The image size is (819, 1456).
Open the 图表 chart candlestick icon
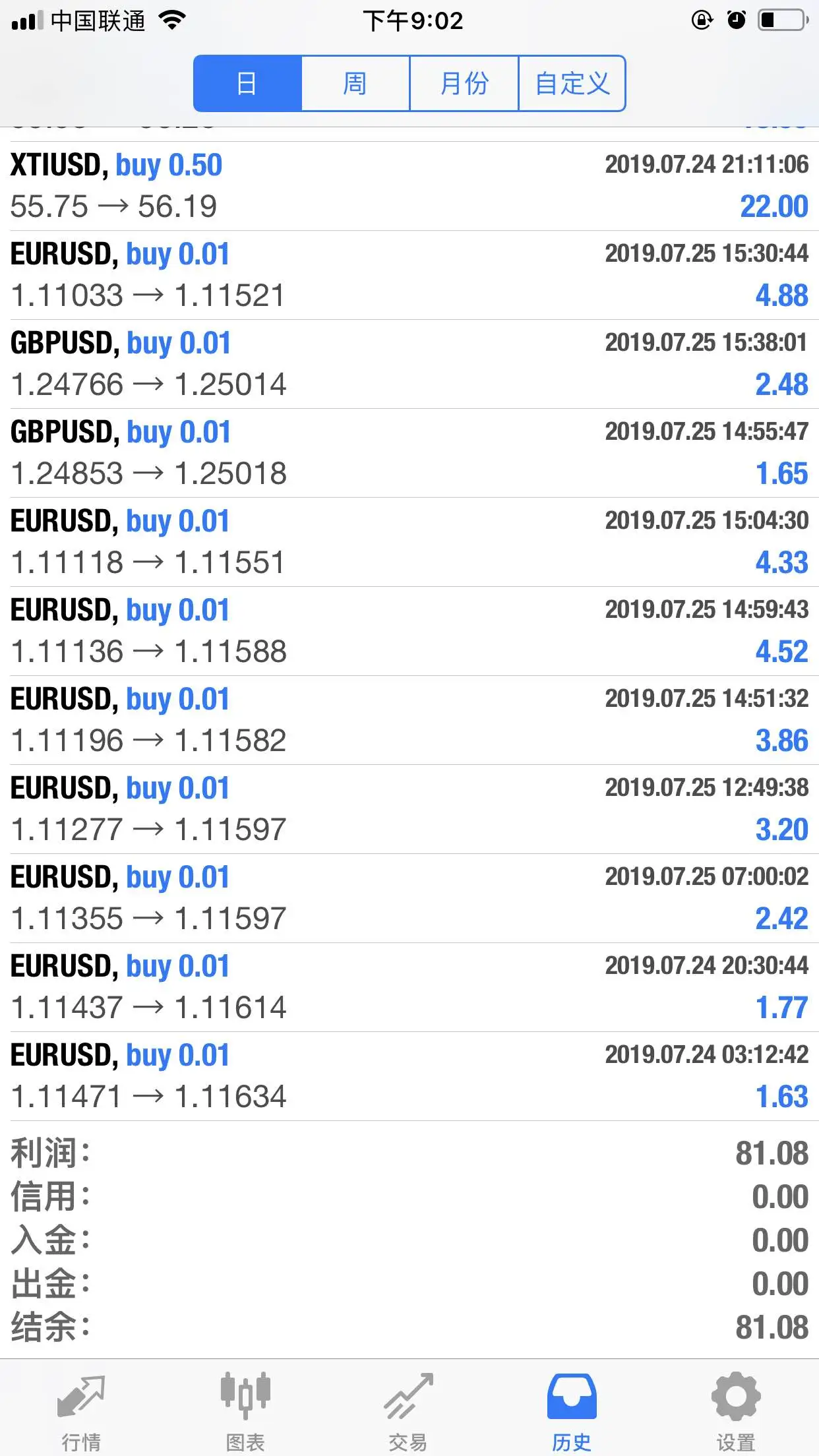pos(245,1396)
